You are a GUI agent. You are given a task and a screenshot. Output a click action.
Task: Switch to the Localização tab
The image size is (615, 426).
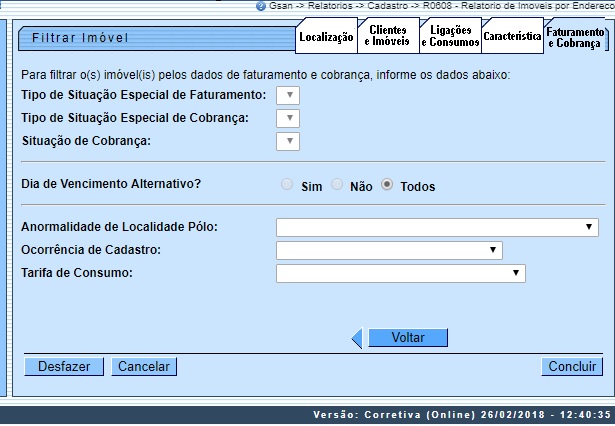(326, 37)
